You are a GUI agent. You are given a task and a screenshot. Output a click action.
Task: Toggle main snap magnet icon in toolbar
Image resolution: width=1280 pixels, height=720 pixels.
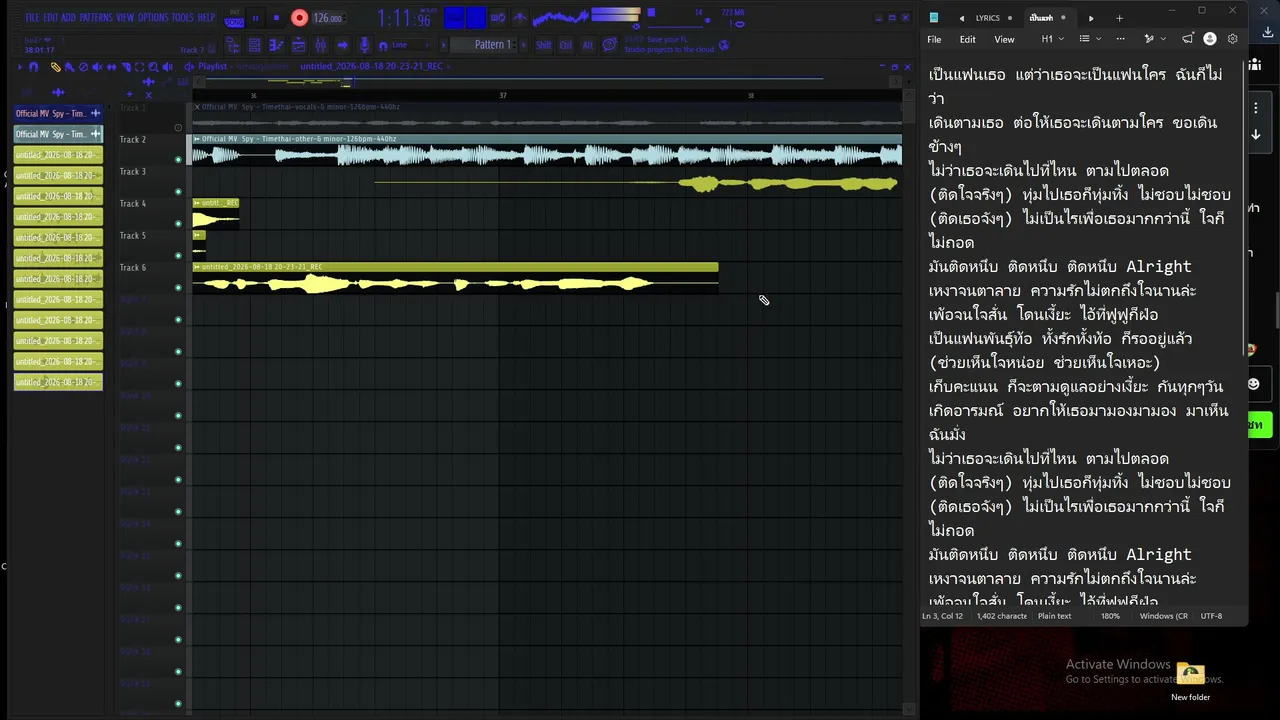coord(382,45)
